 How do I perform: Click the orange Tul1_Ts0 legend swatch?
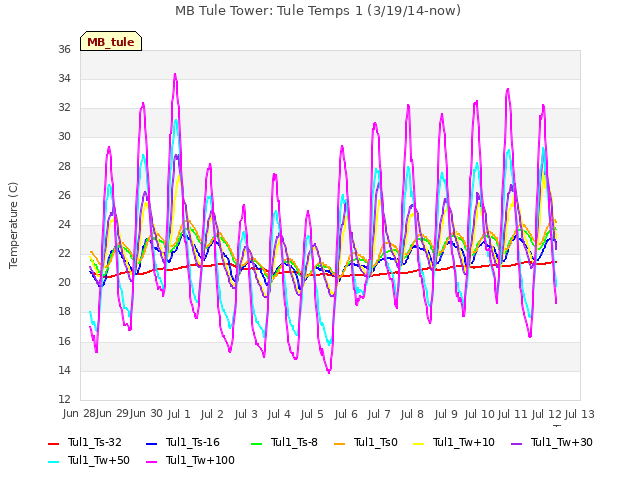pos(339,443)
